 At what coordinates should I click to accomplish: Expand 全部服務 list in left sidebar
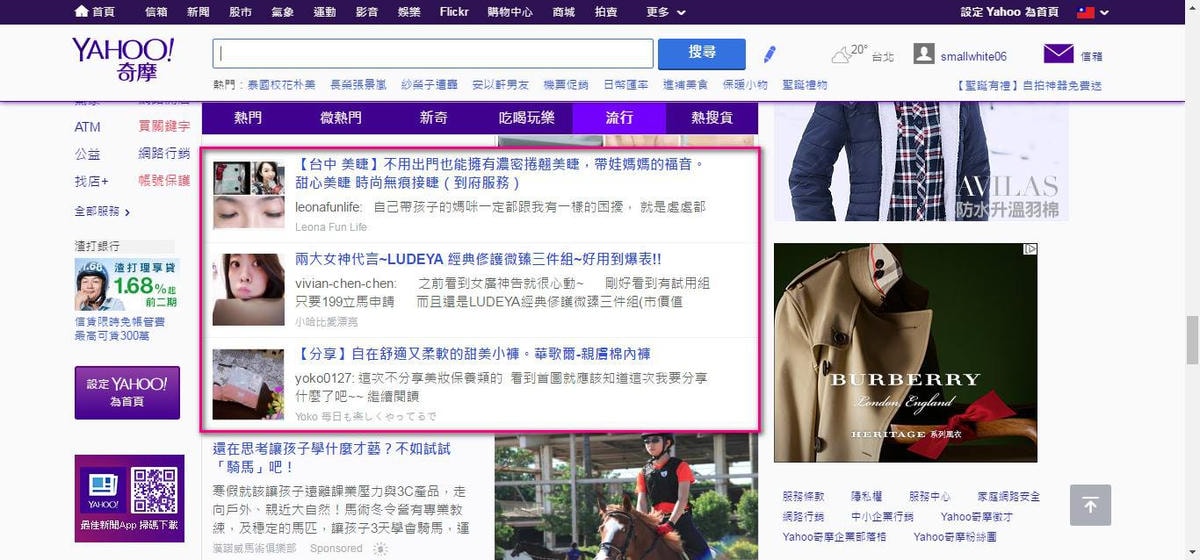102,211
